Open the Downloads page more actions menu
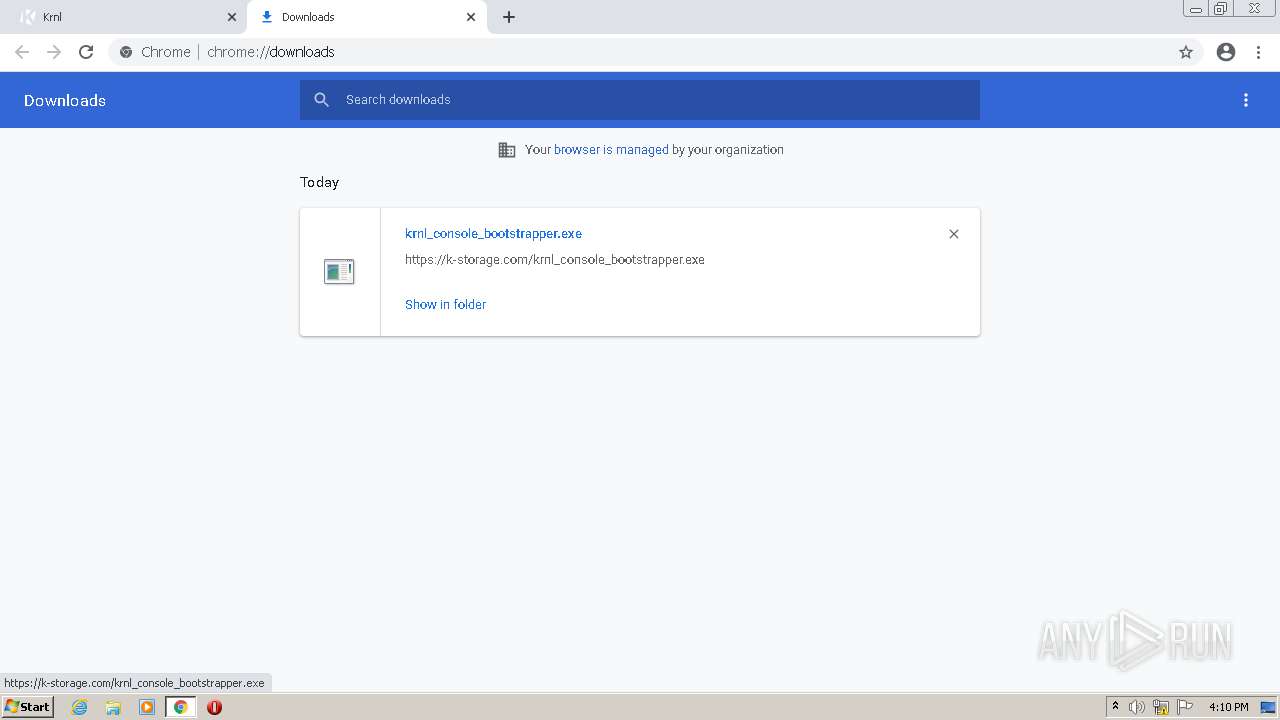The image size is (1280, 720). point(1246,100)
